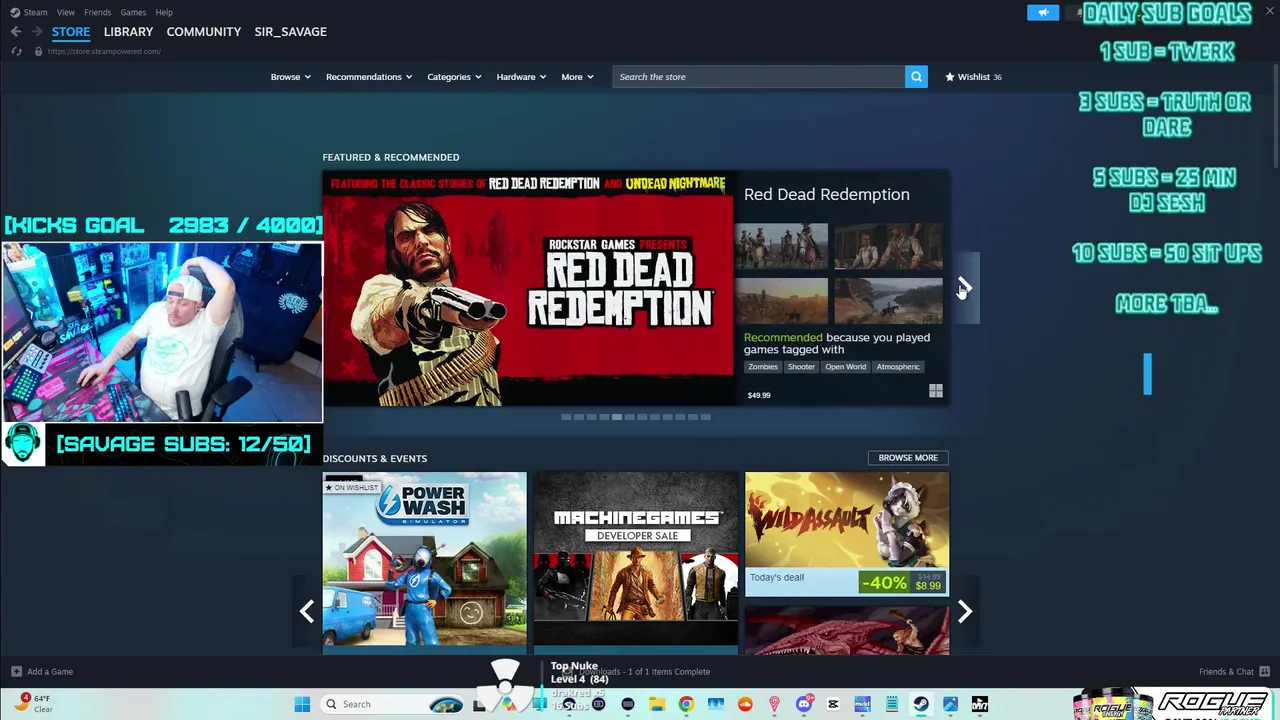The width and height of the screenshot is (1280, 720).
Task: Select the Open World tag
Action: pos(845,367)
